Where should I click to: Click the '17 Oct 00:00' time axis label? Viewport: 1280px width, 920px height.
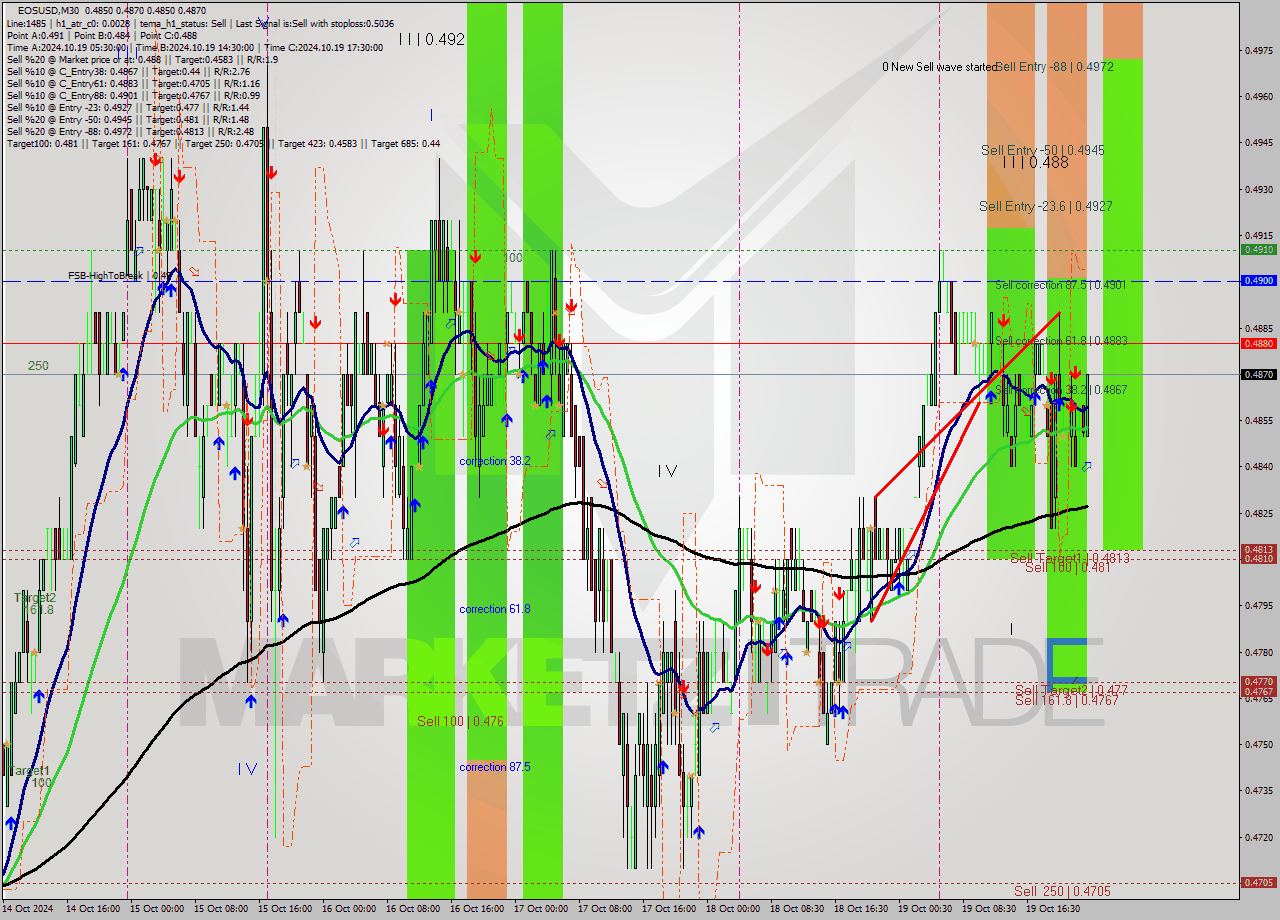point(541,909)
